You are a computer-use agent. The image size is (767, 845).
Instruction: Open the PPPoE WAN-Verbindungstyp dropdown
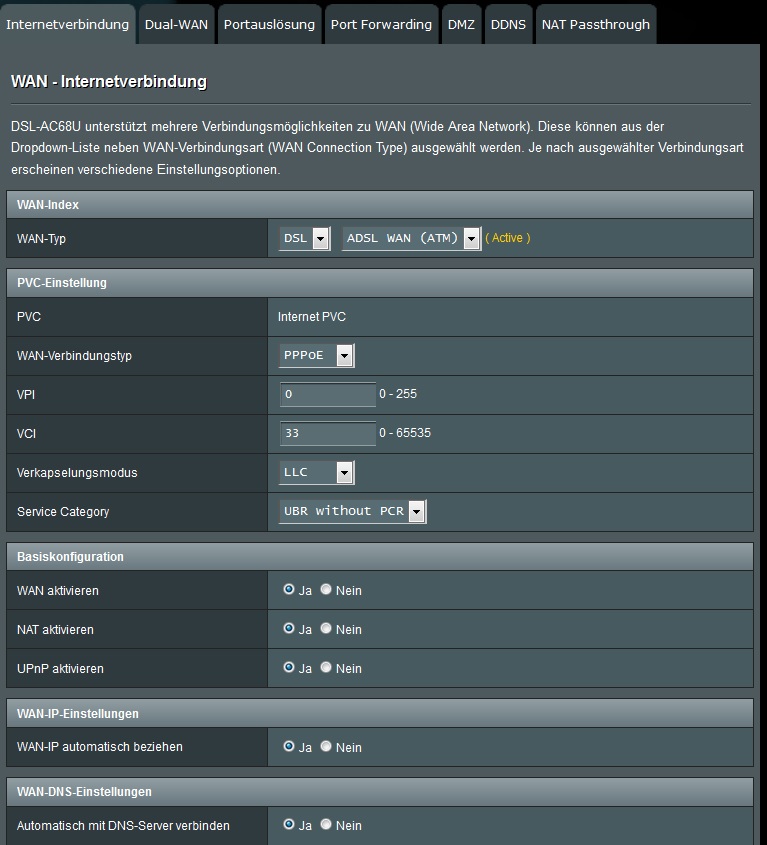pyautogui.click(x=316, y=356)
